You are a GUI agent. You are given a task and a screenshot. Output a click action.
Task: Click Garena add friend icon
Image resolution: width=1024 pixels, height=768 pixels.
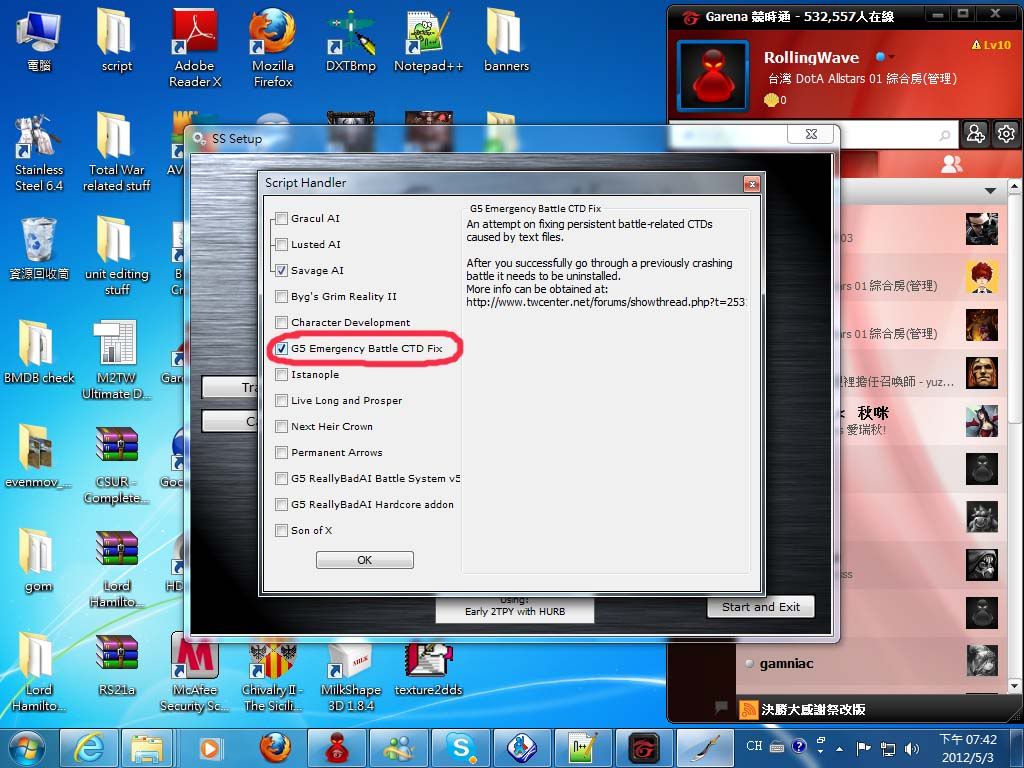point(975,134)
